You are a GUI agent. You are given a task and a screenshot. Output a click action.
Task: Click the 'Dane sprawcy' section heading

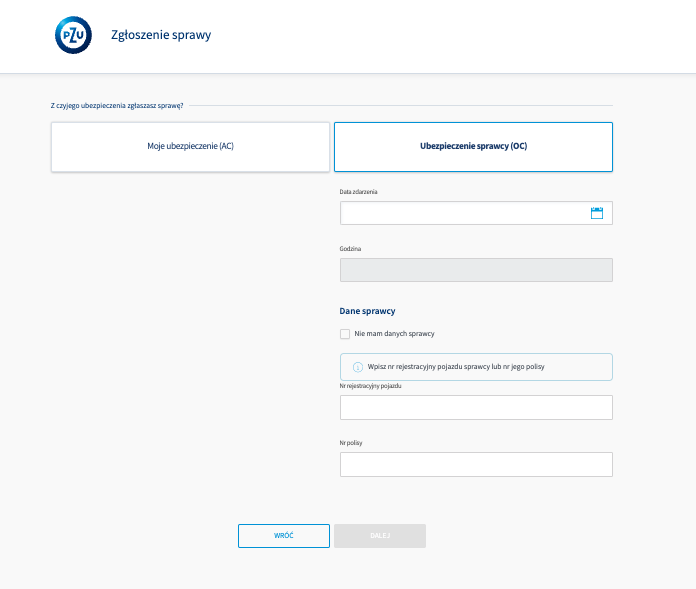(x=367, y=311)
